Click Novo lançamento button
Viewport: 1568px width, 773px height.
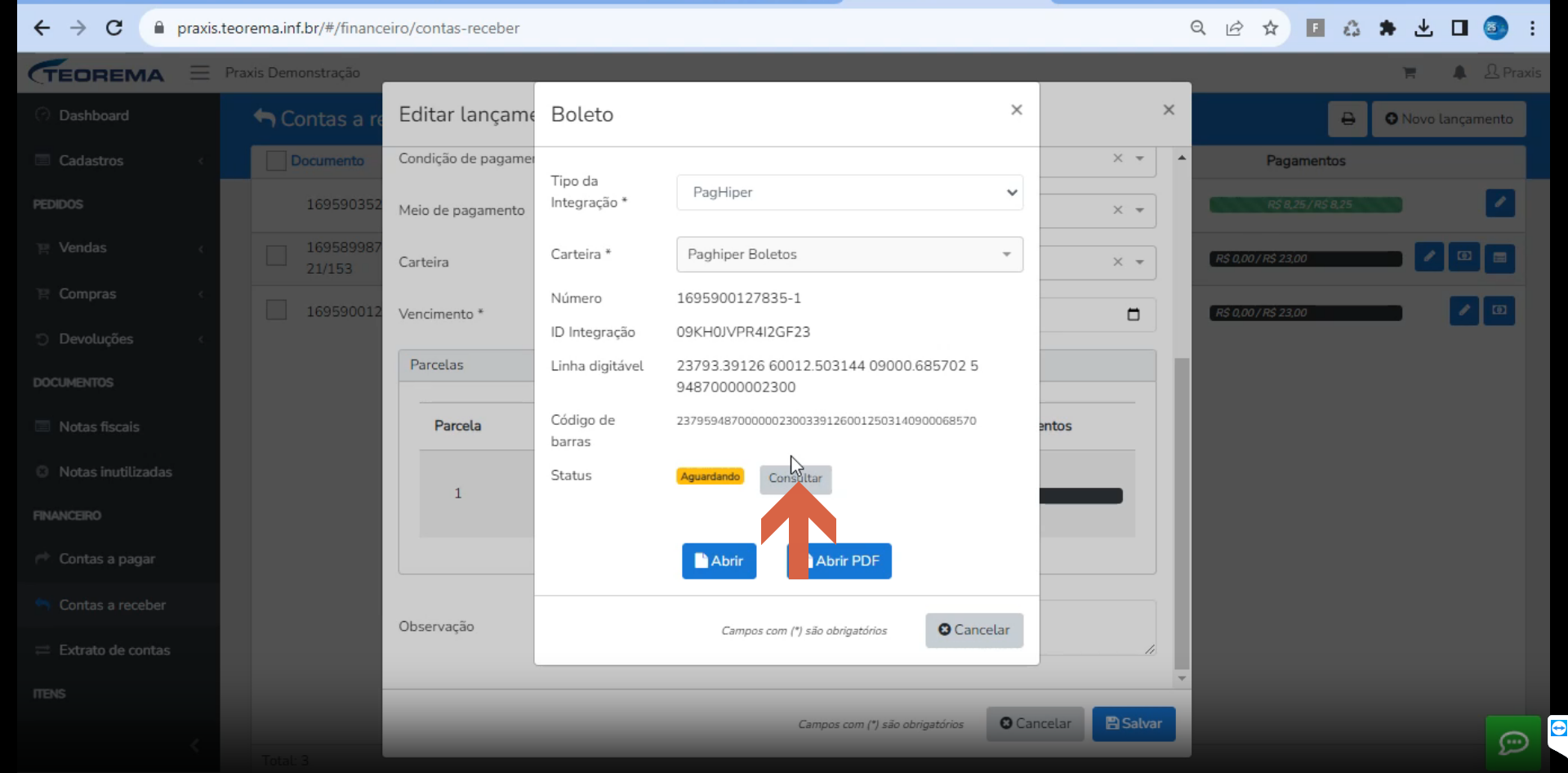pos(1449,119)
